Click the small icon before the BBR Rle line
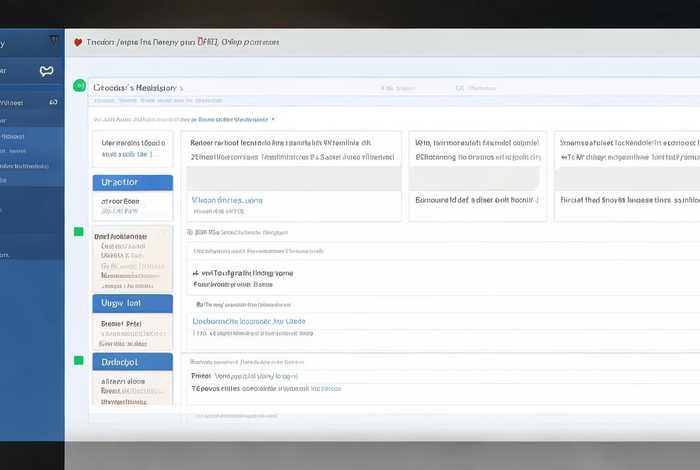 click(x=190, y=232)
